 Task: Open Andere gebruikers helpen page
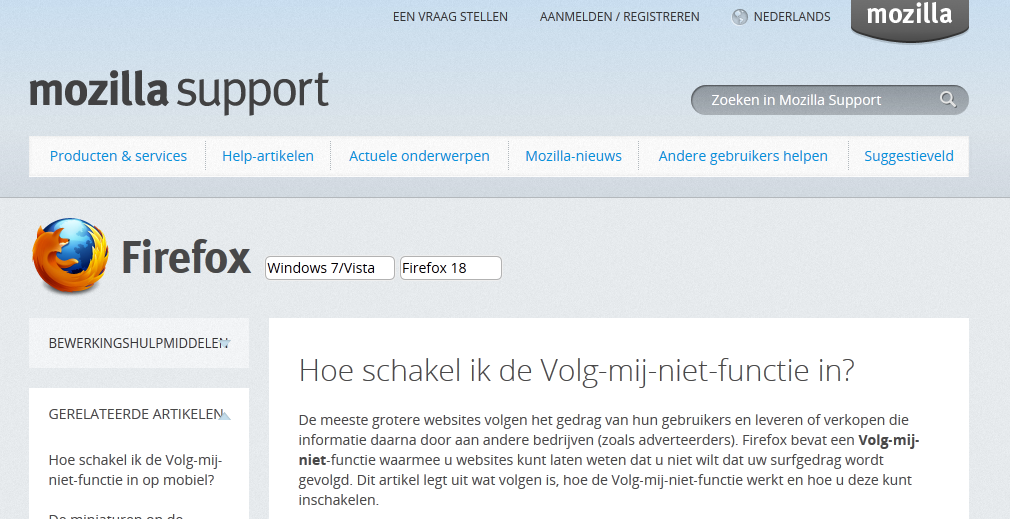743,156
